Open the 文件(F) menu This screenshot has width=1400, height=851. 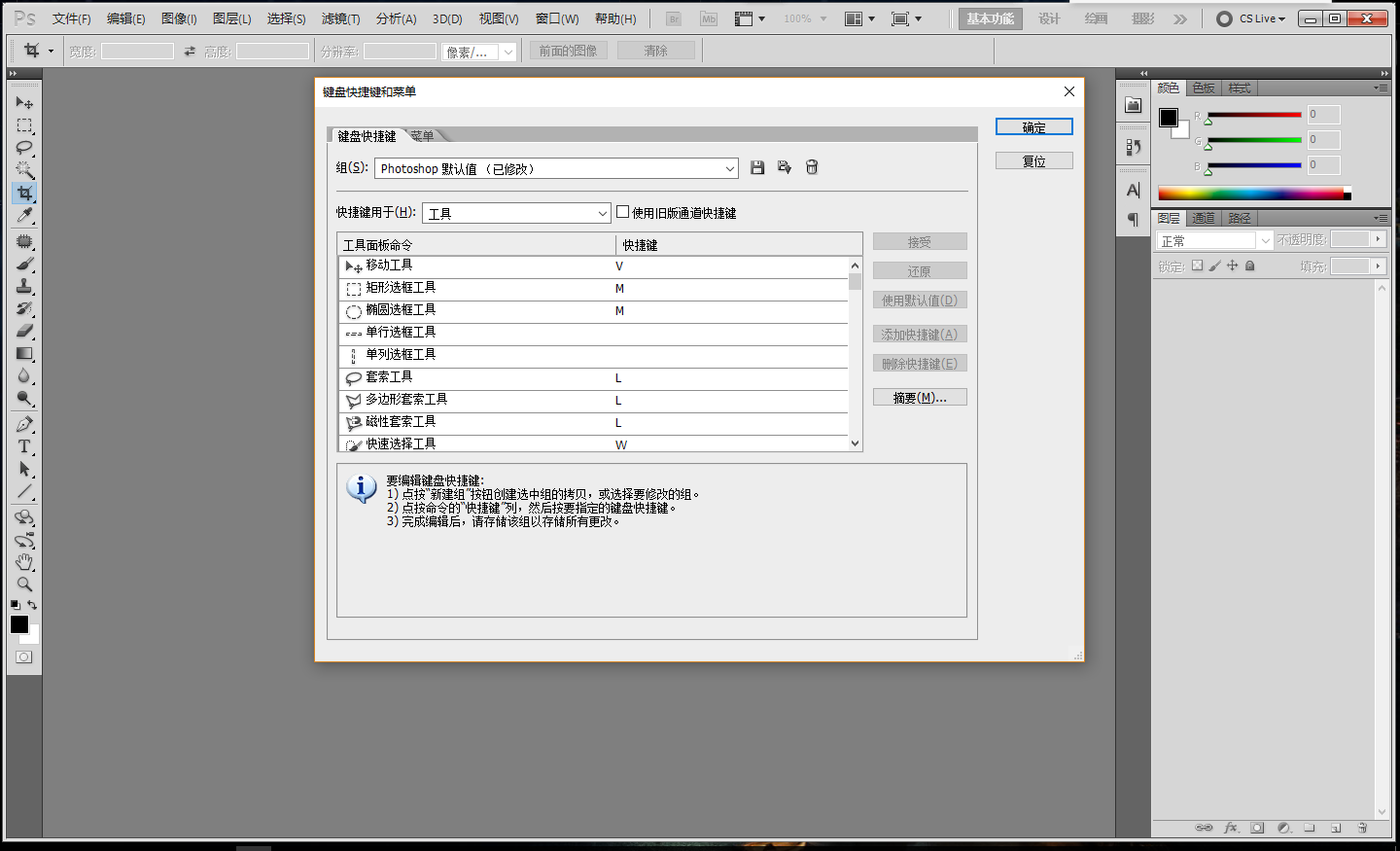click(71, 18)
